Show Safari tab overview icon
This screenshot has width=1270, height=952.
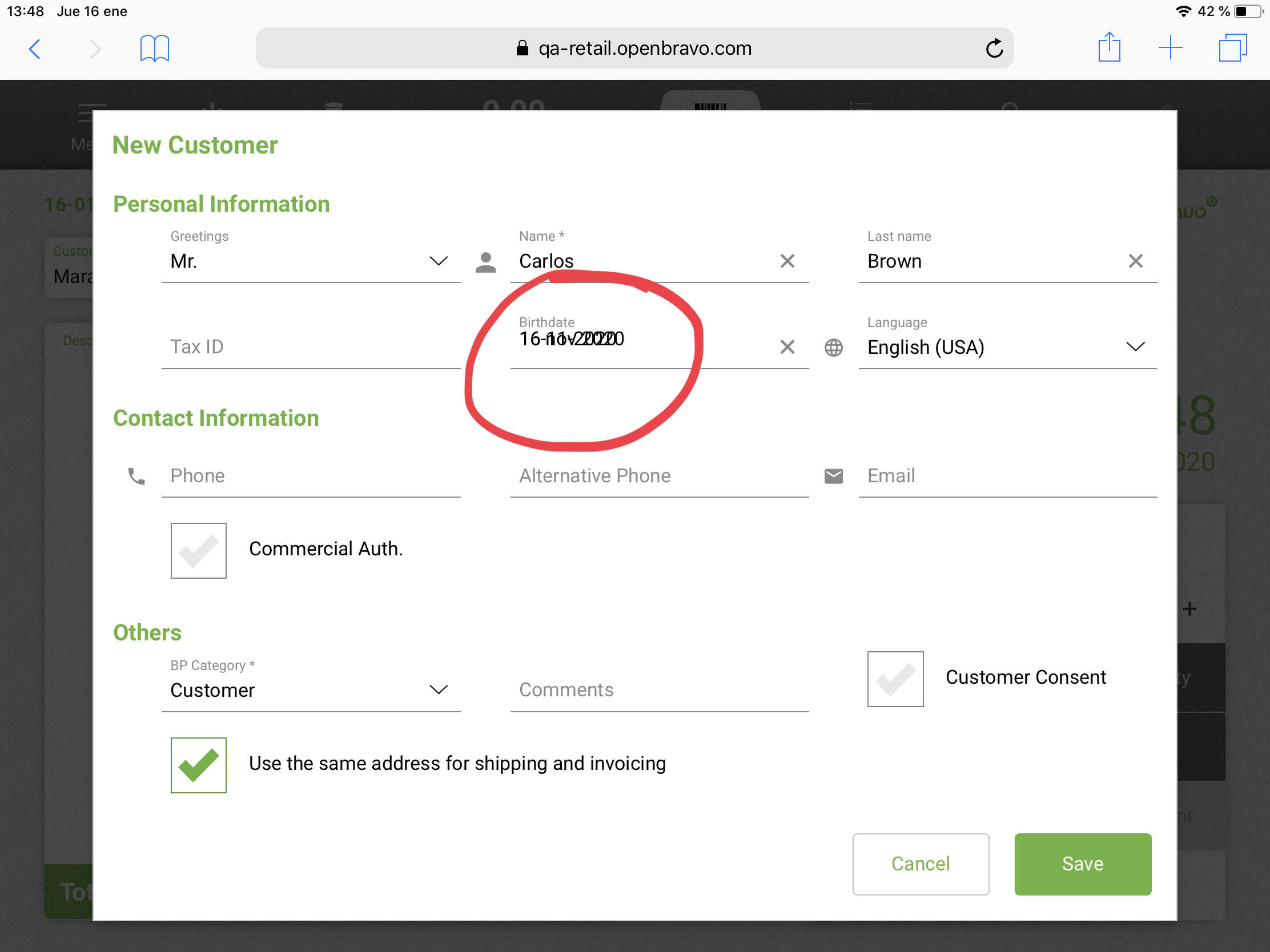pyautogui.click(x=1232, y=47)
